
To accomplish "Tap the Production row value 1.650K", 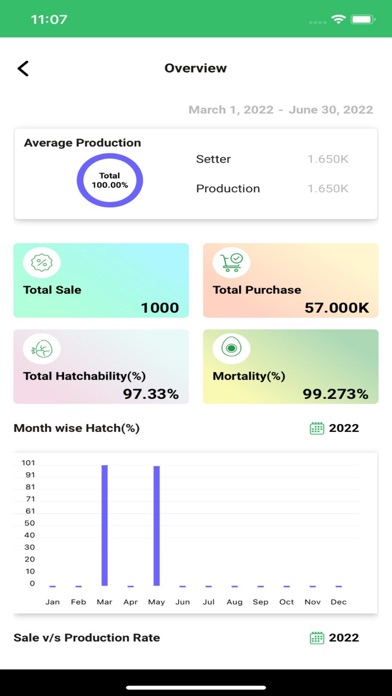I will (328, 189).
